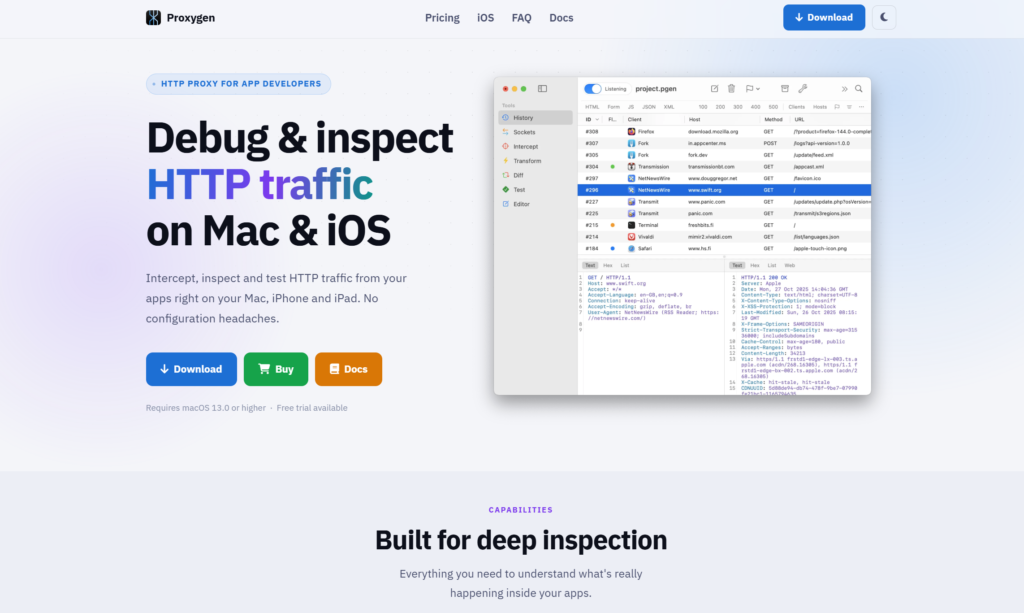Click the ID column sort chevron
The image size is (1024, 613).
point(599,119)
